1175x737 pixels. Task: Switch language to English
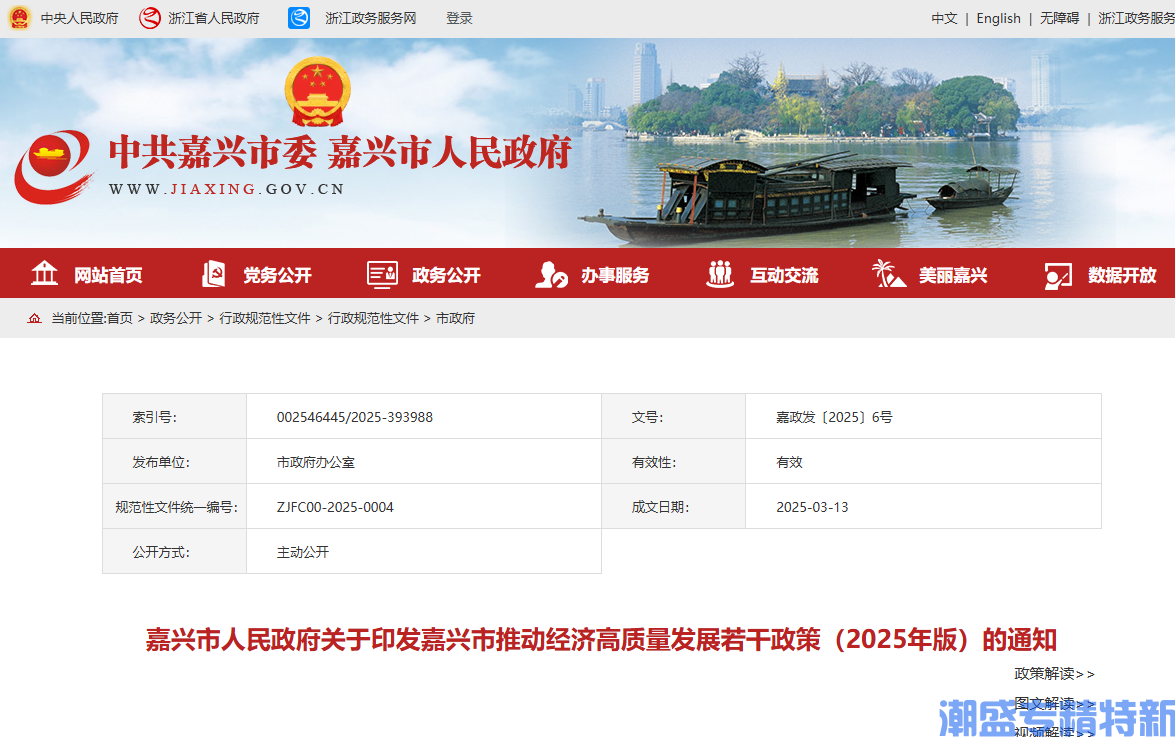[998, 18]
